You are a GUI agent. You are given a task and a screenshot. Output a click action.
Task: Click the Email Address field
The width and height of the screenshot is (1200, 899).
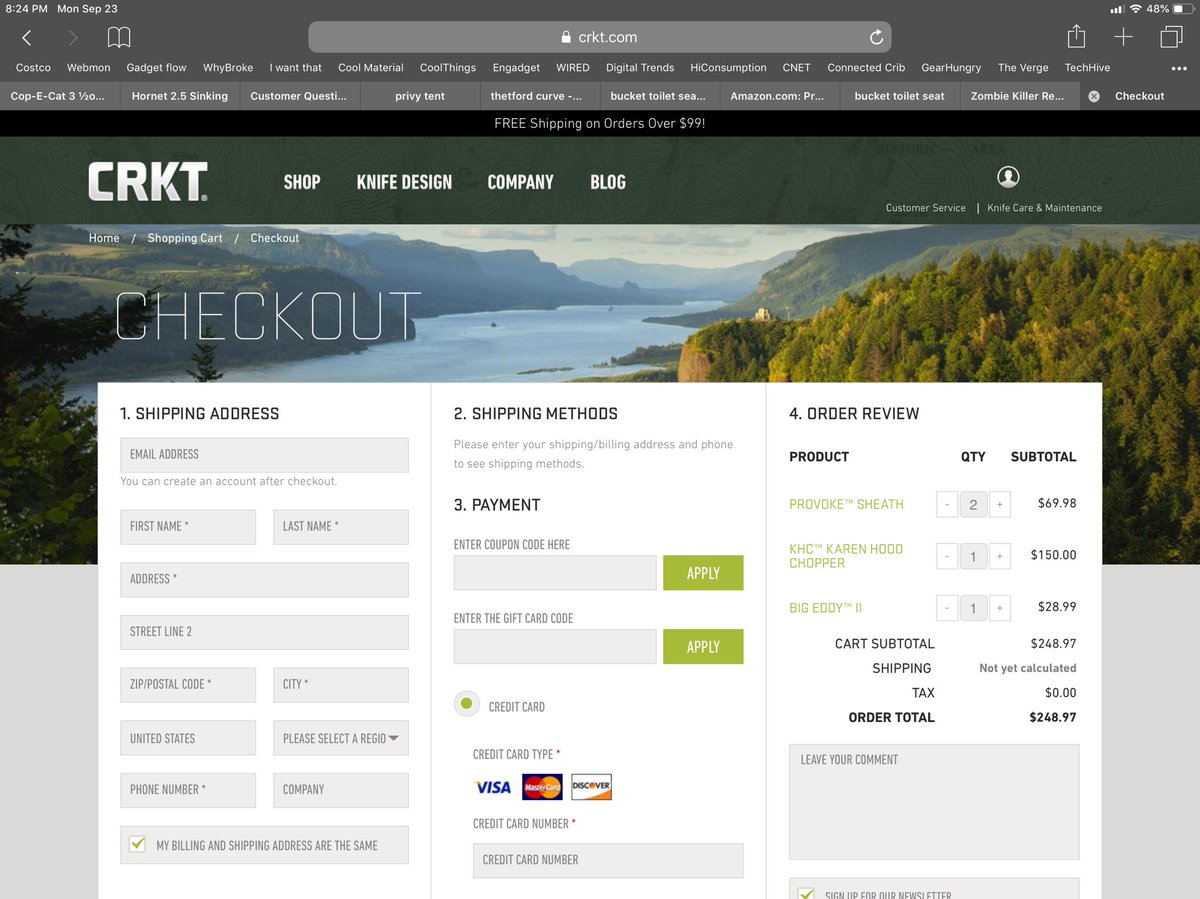tap(264, 455)
